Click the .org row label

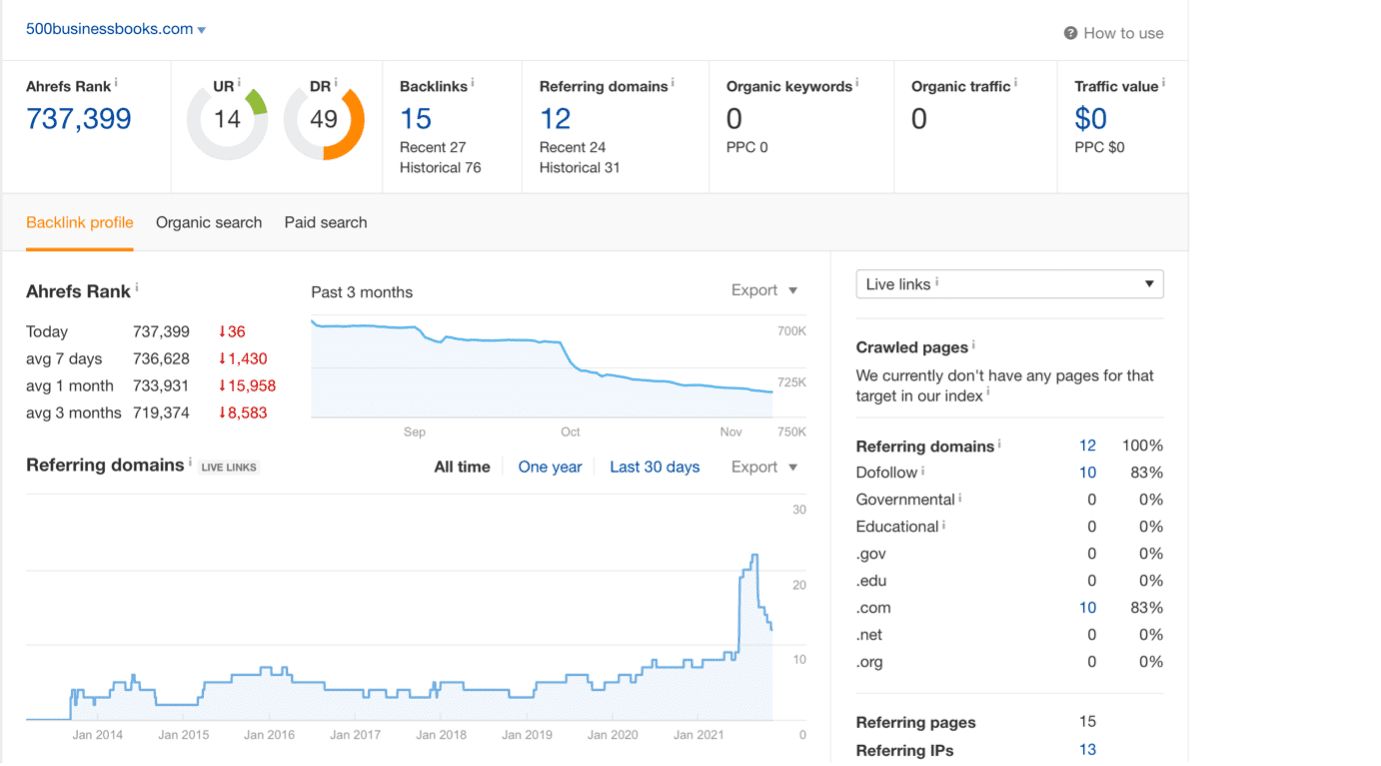[870, 662]
